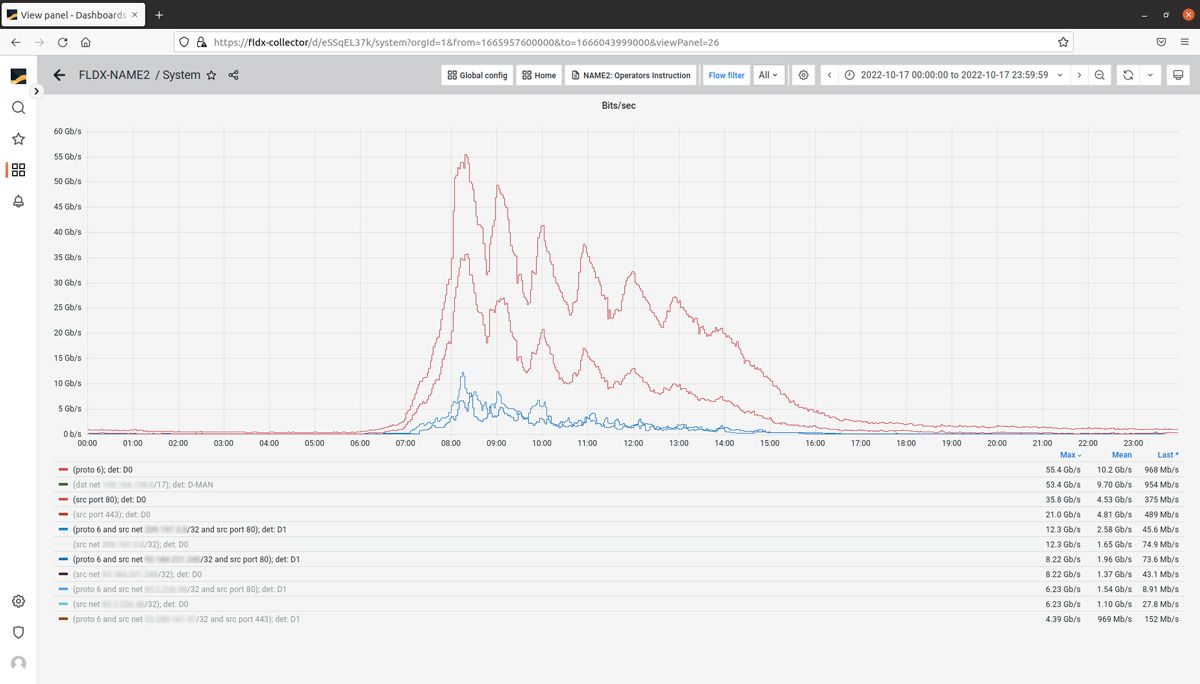
Task: Enable kiosk mode via the TV icon
Action: (1177, 75)
